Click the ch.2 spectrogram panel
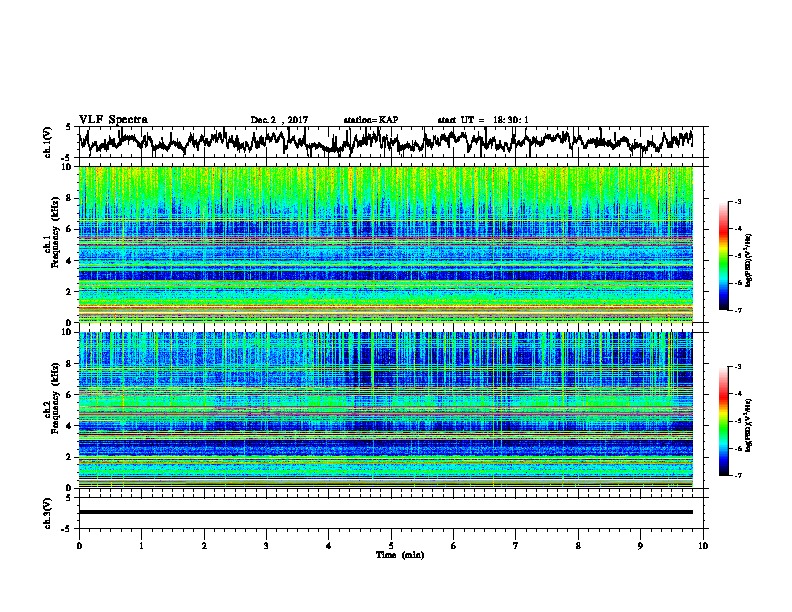Image resolution: width=792 pixels, height=612 pixels. click(386, 410)
